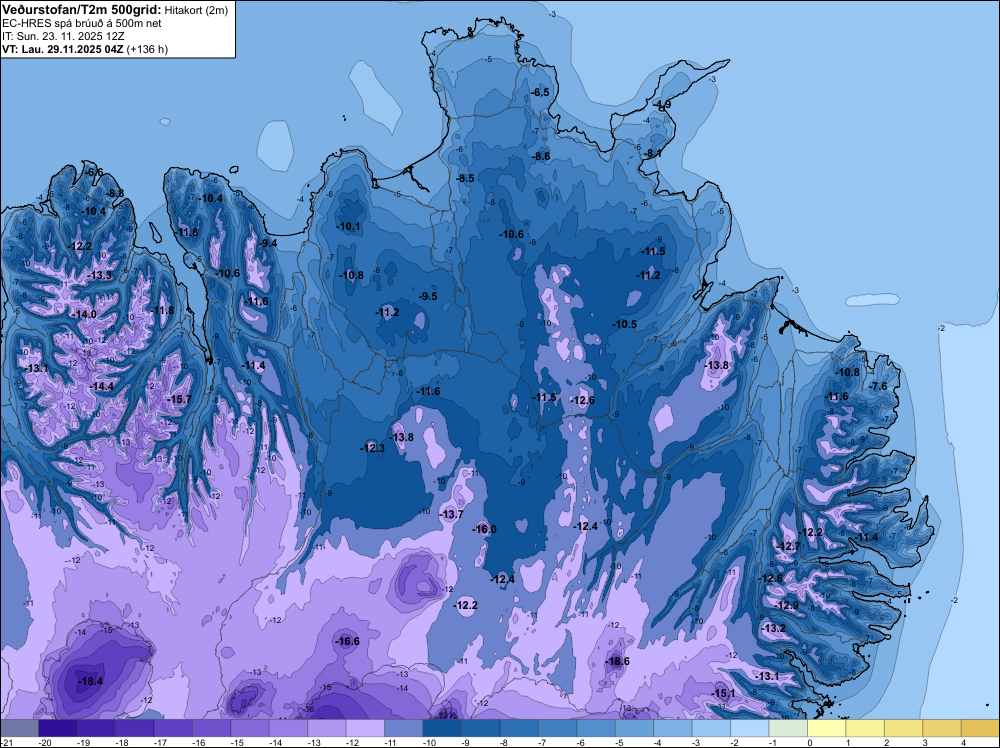Image resolution: width=1000 pixels, height=748 pixels.
Task: Pick the pale yellow swatch labeled 0
Action: 827,728
